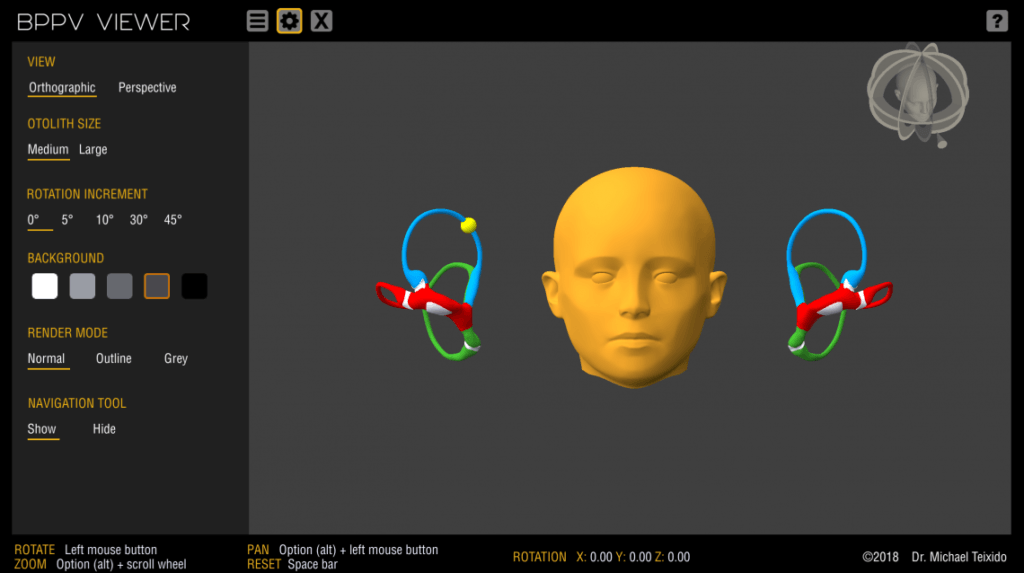Switch view to Perspective
The height and width of the screenshot is (573, 1024).
(147, 88)
